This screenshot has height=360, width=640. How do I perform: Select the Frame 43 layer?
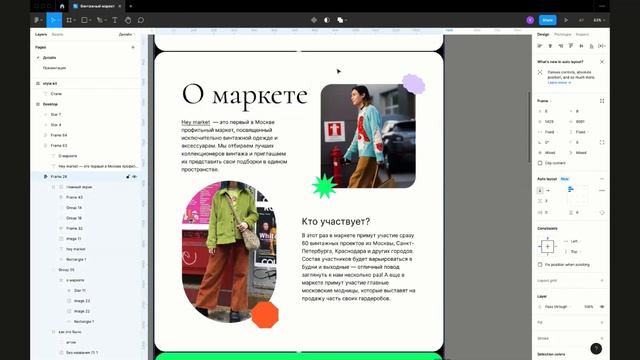point(74,198)
